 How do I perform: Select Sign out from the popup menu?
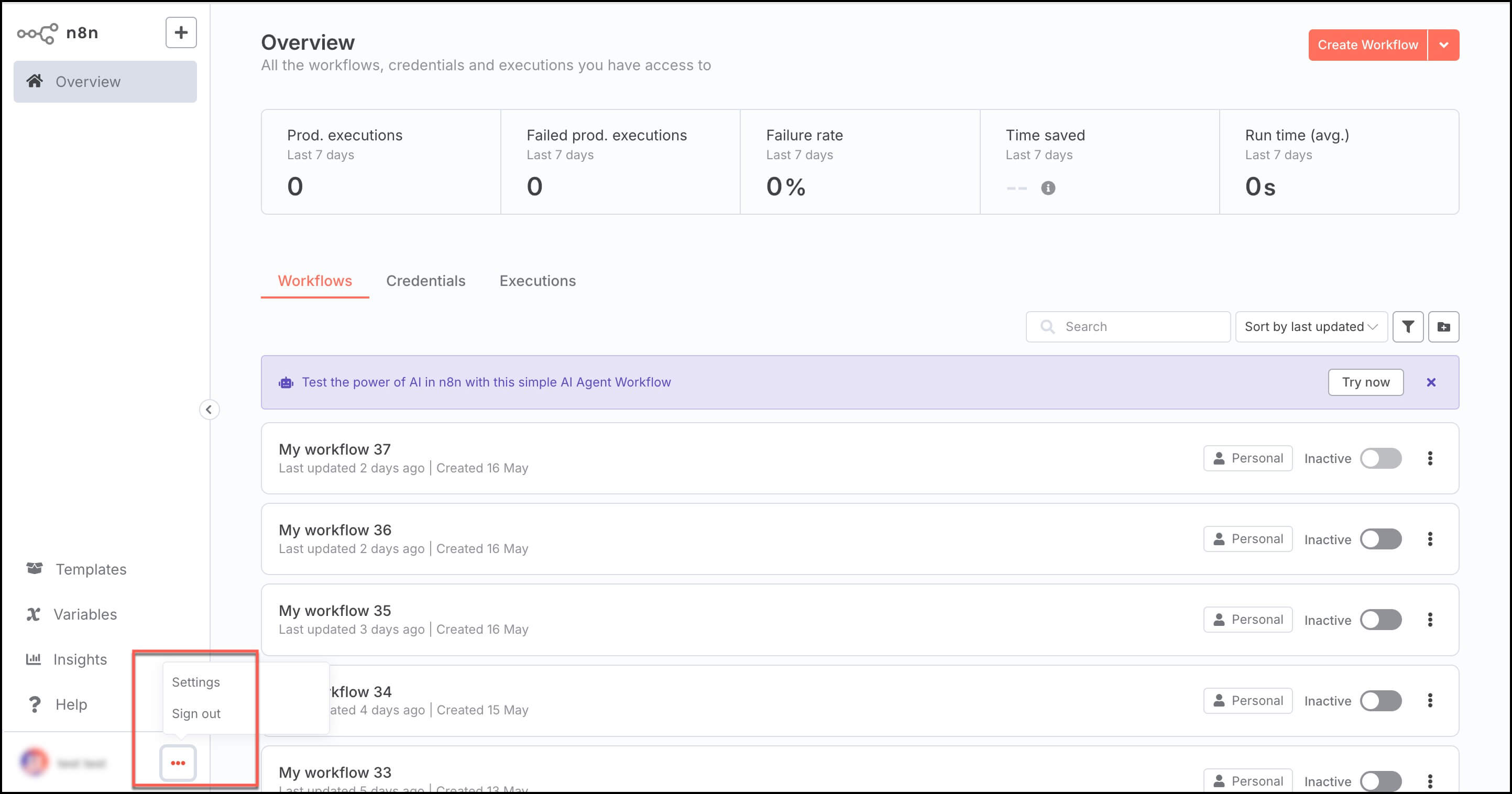point(196,713)
